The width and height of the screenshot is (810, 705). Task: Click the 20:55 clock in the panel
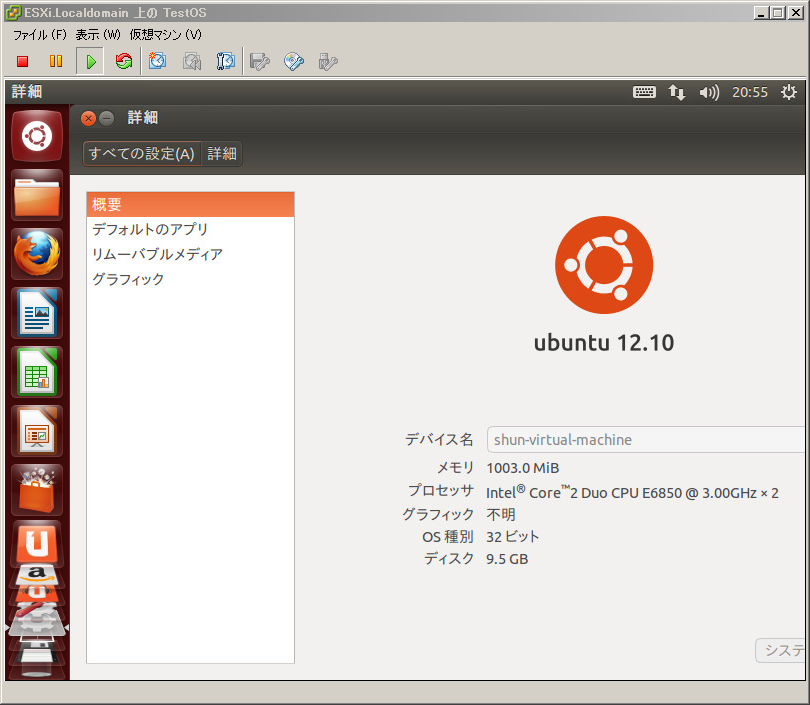(x=750, y=92)
